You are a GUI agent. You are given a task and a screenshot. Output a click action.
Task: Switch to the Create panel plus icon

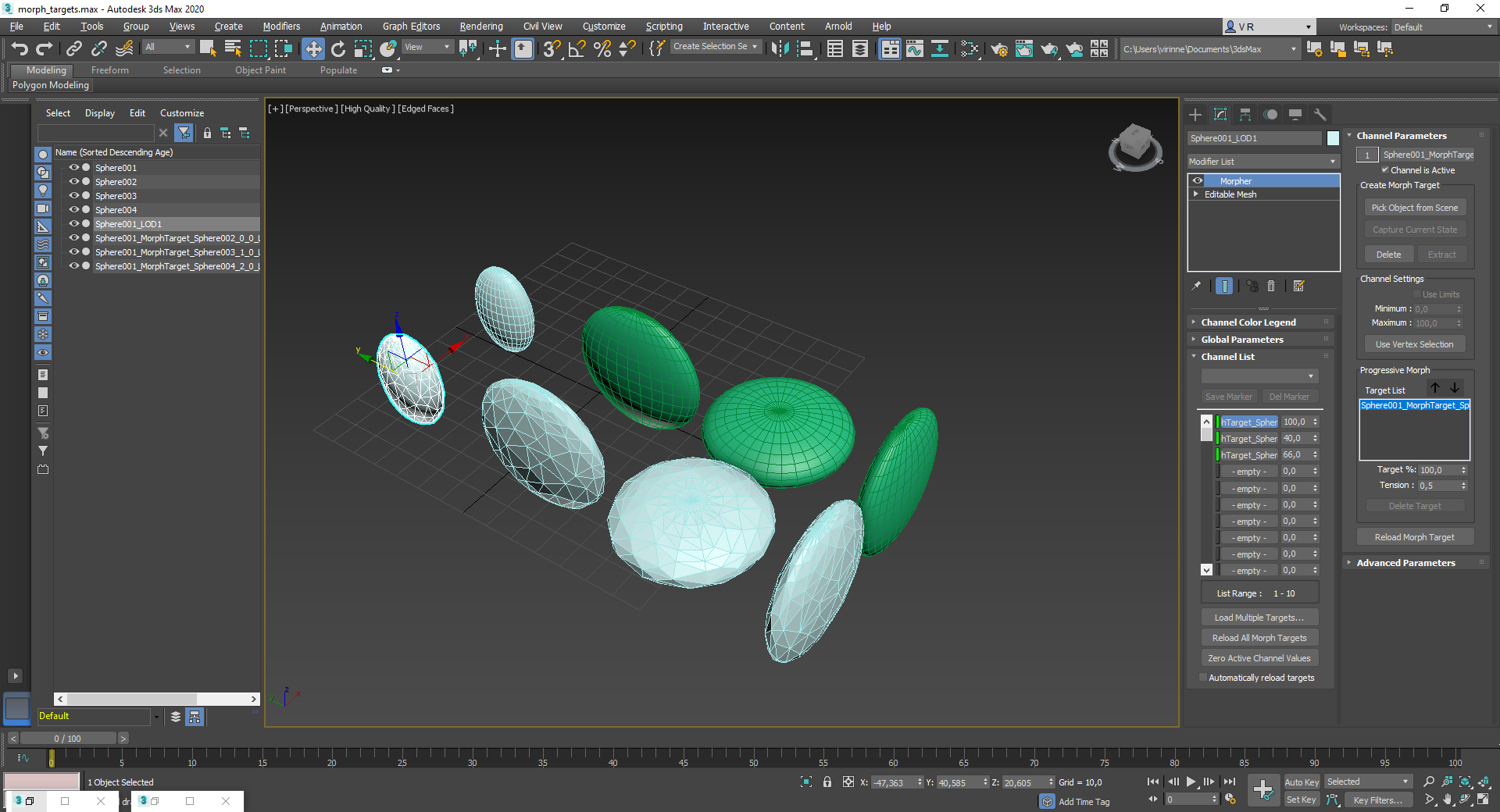1195,115
